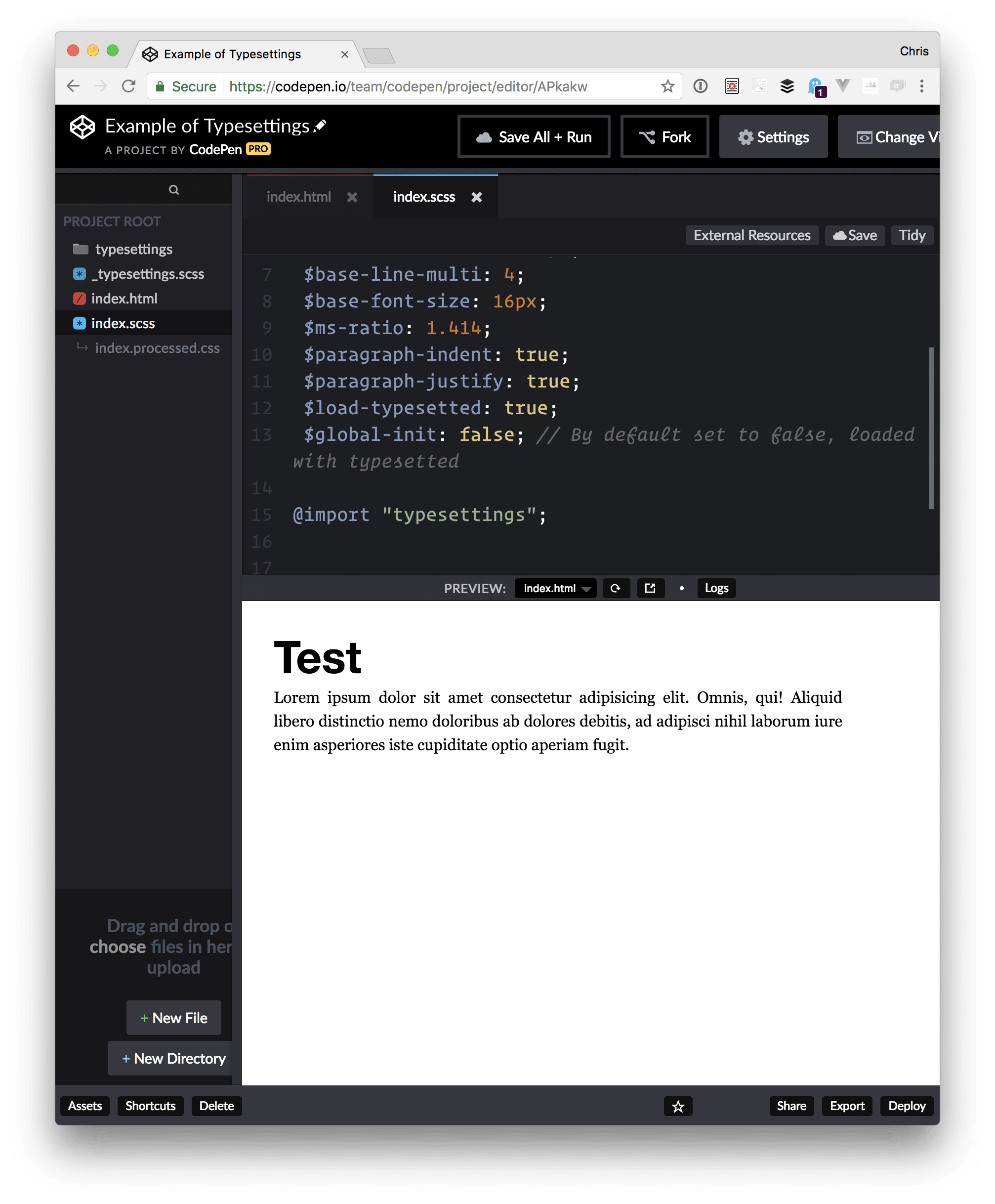
Task: Open Chrome three-dot menu
Action: point(922,86)
